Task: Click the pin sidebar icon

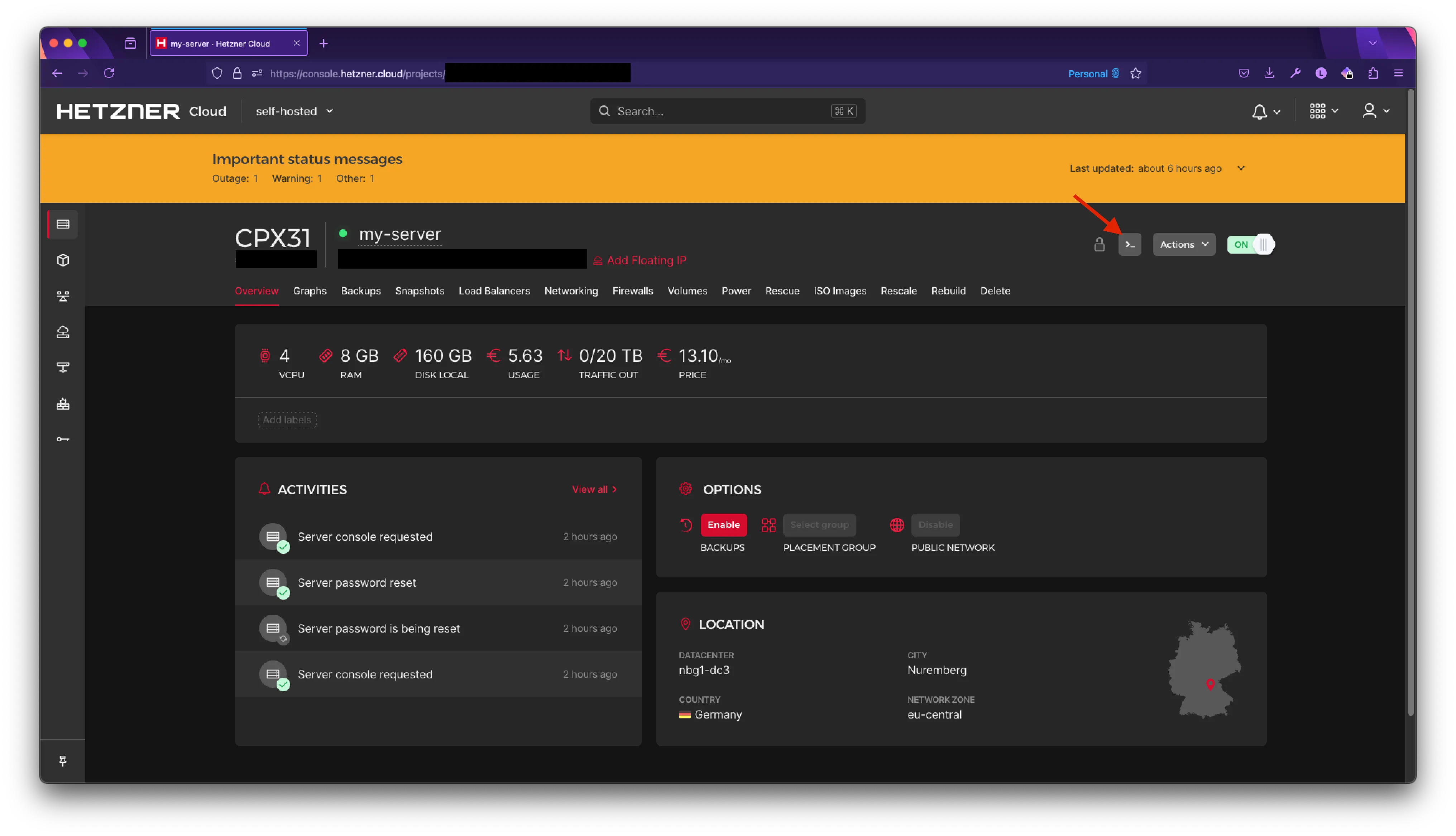Action: coord(63,761)
